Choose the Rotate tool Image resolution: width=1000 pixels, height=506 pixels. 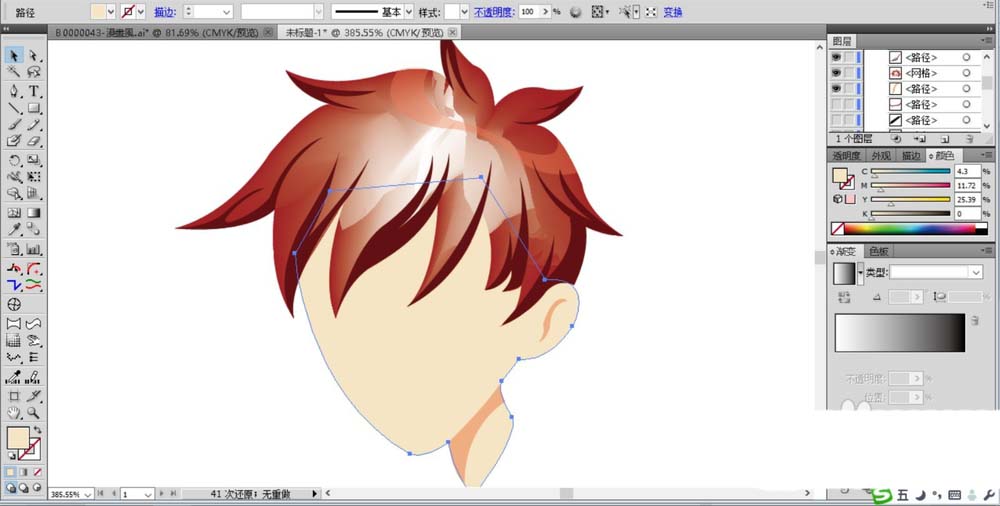point(14,160)
